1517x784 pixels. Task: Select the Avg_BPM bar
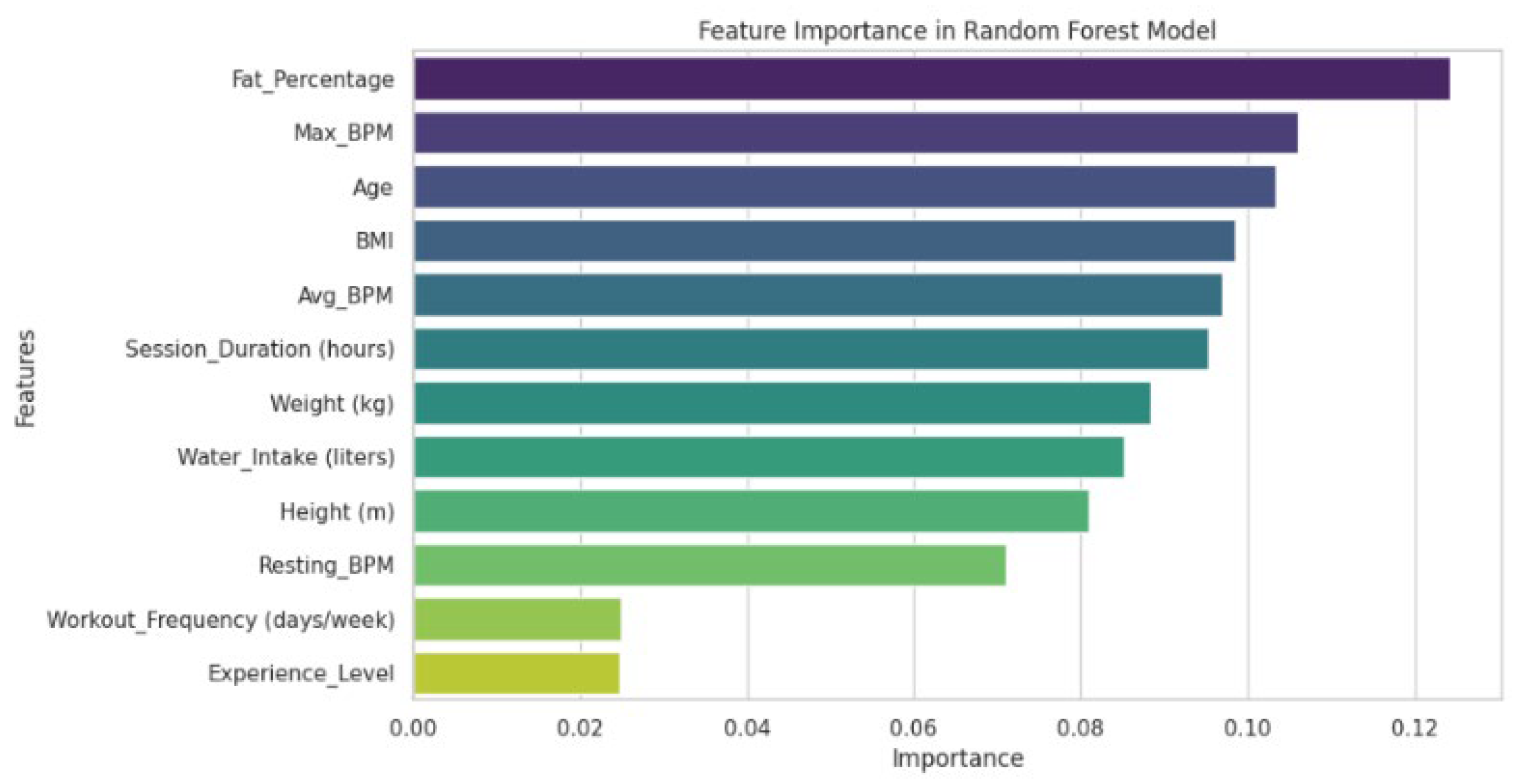pyautogui.click(x=818, y=295)
